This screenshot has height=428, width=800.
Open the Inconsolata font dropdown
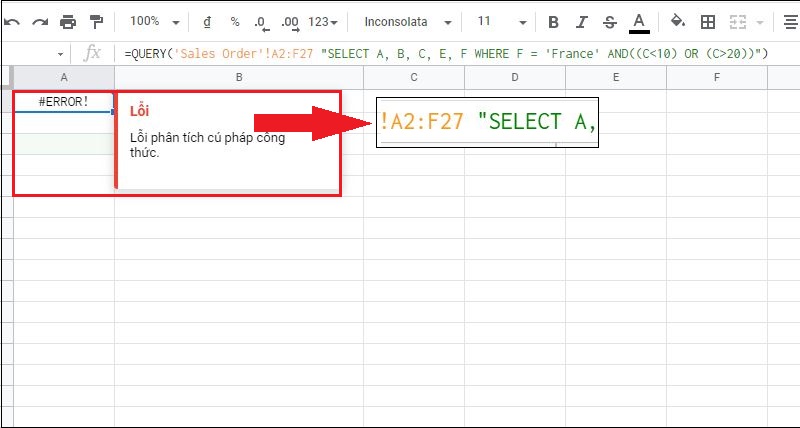(408, 22)
